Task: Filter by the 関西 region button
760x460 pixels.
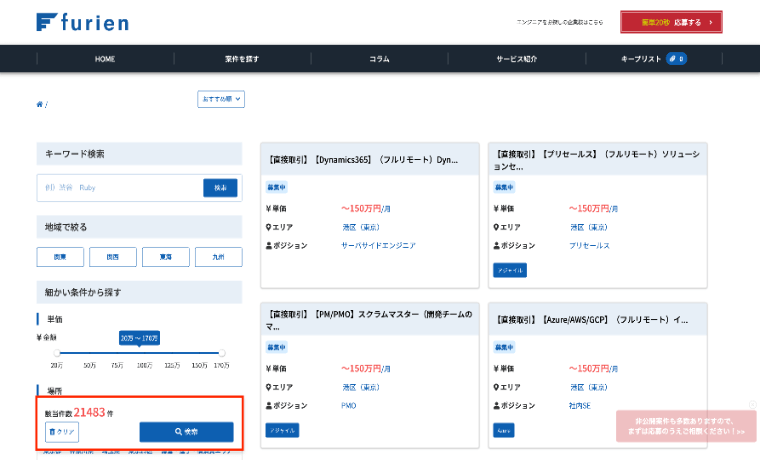Action: (x=113, y=257)
